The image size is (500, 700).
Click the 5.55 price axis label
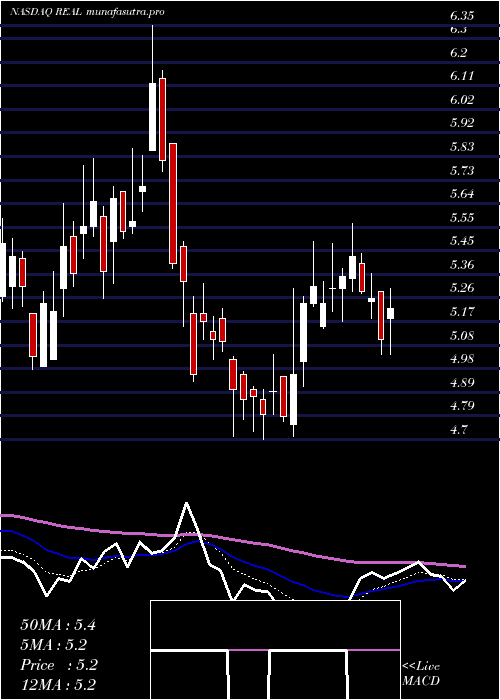[x=462, y=217]
